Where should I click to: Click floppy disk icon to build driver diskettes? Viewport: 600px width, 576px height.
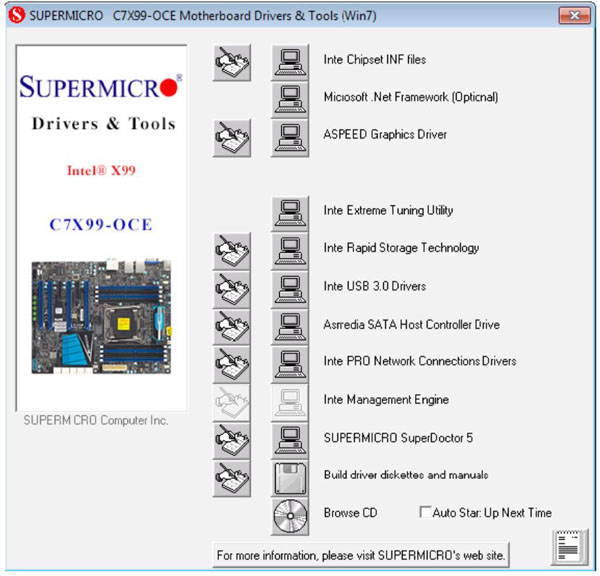click(290, 478)
